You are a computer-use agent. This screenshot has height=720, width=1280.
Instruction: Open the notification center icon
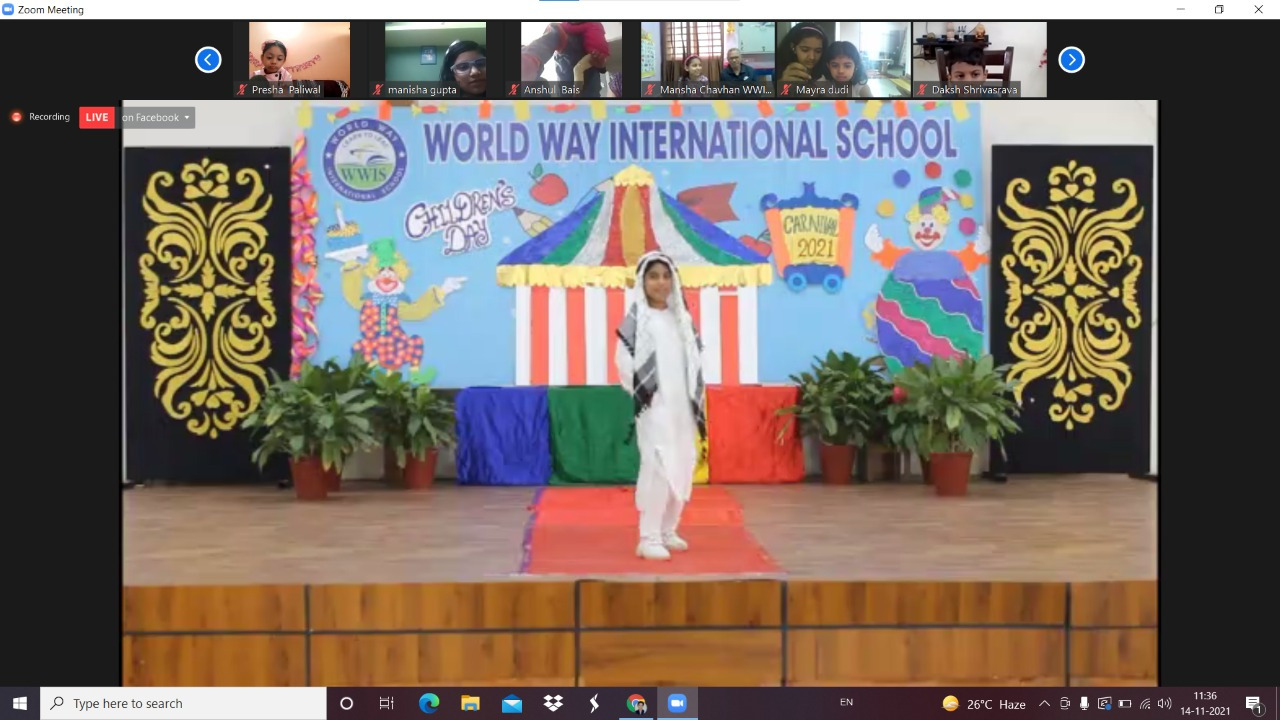pyautogui.click(x=1254, y=704)
